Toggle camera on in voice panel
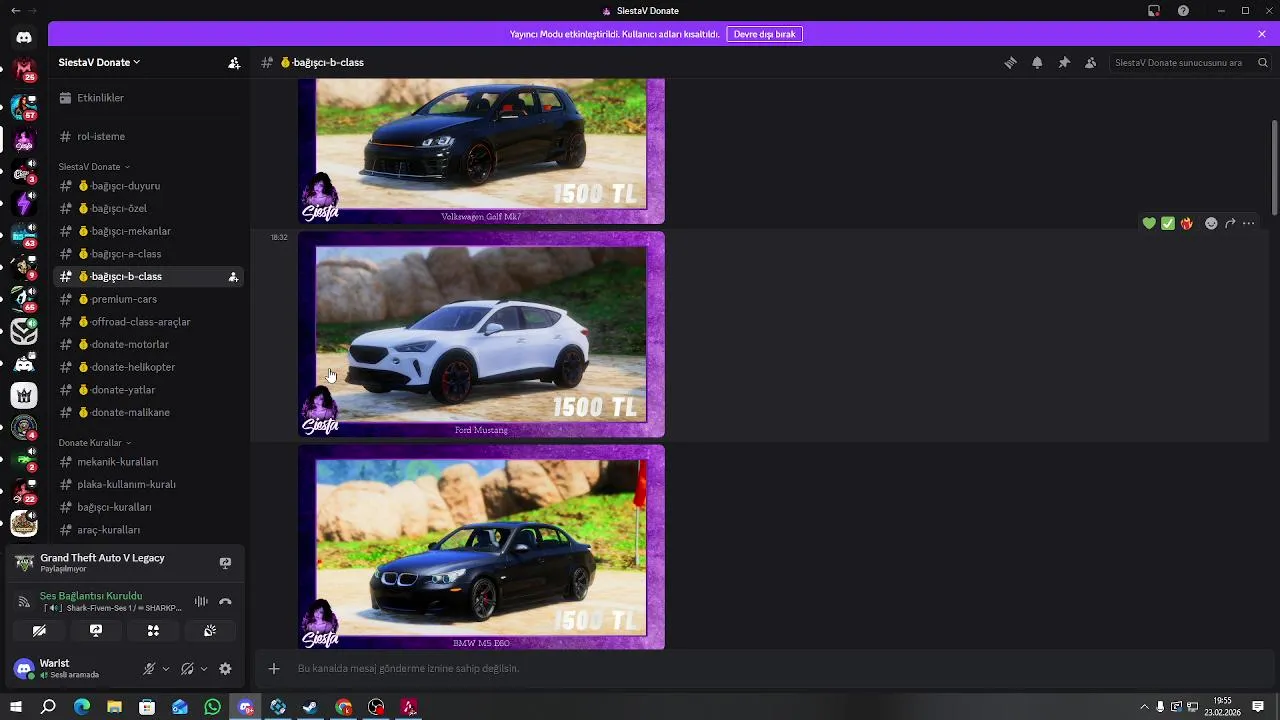This screenshot has width=1280, height=720. coord(39,631)
